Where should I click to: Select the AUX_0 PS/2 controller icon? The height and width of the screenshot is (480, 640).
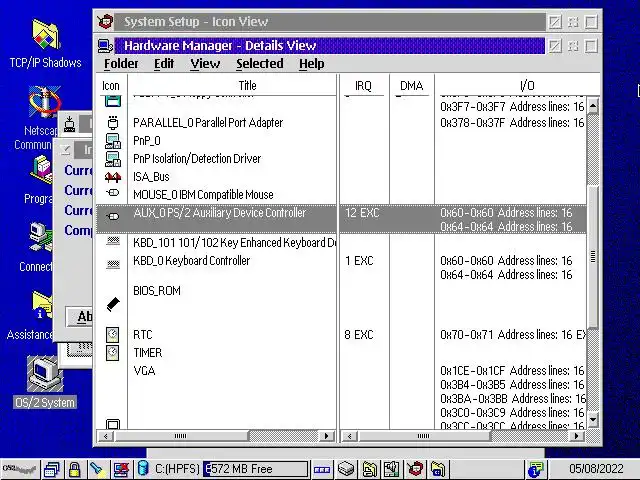[x=113, y=216]
